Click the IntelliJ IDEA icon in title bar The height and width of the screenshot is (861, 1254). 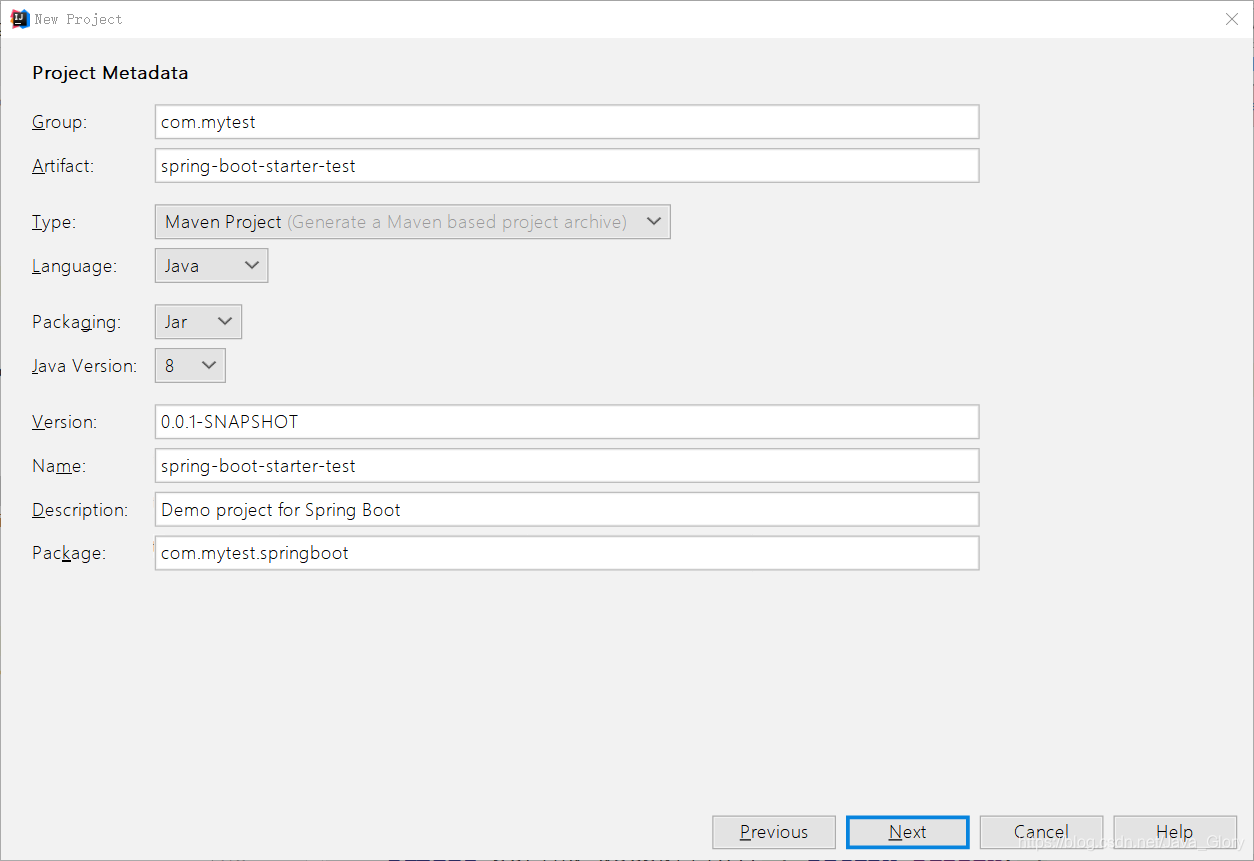(19, 18)
